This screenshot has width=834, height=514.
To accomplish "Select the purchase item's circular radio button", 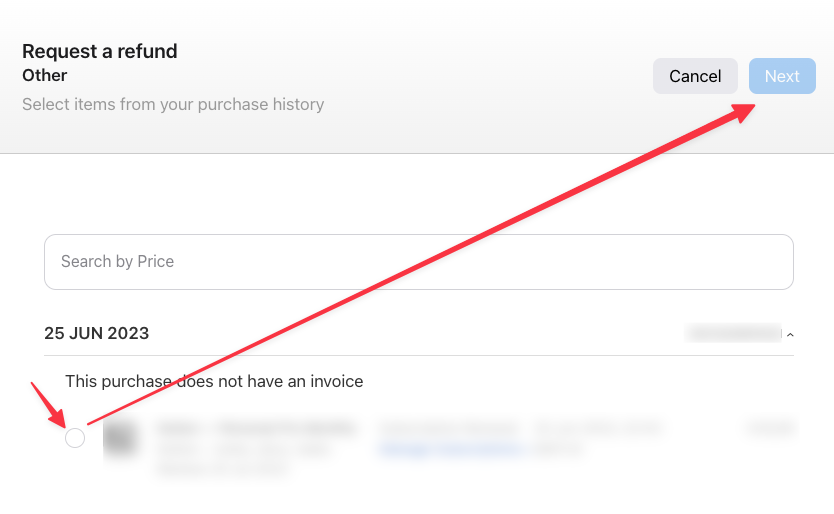I will click(75, 438).
